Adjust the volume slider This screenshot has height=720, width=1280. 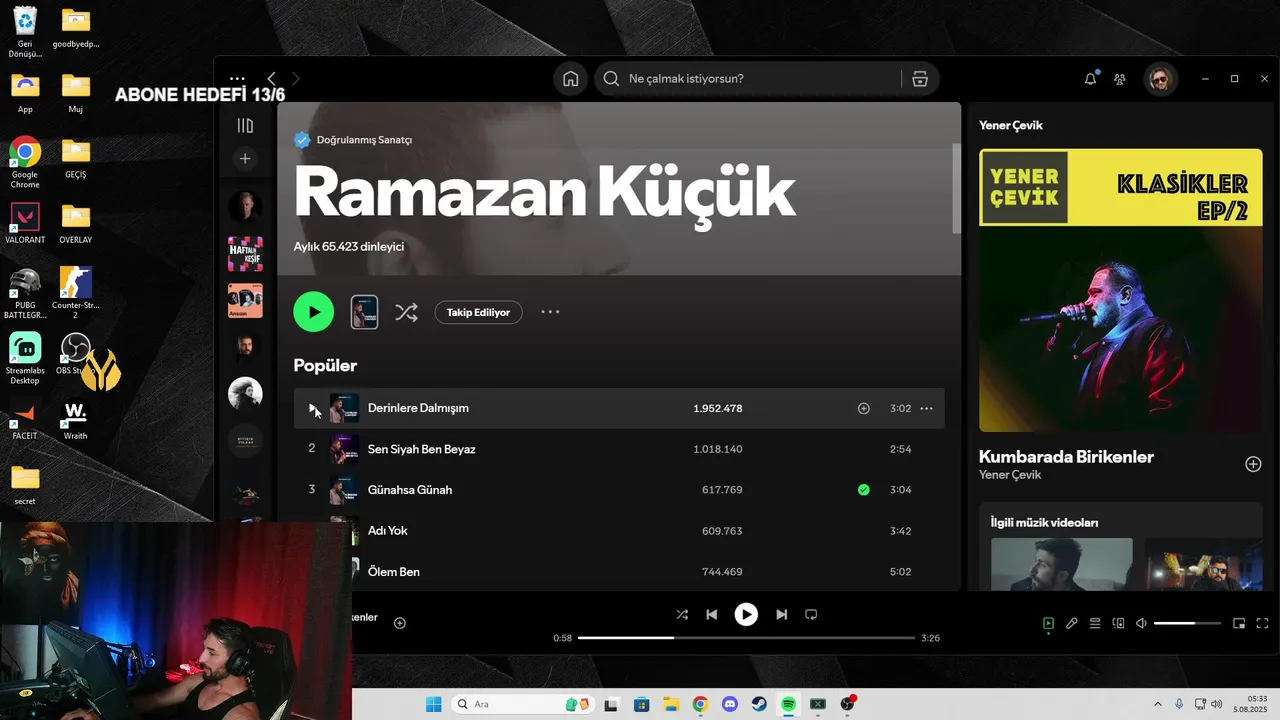pos(1187,623)
